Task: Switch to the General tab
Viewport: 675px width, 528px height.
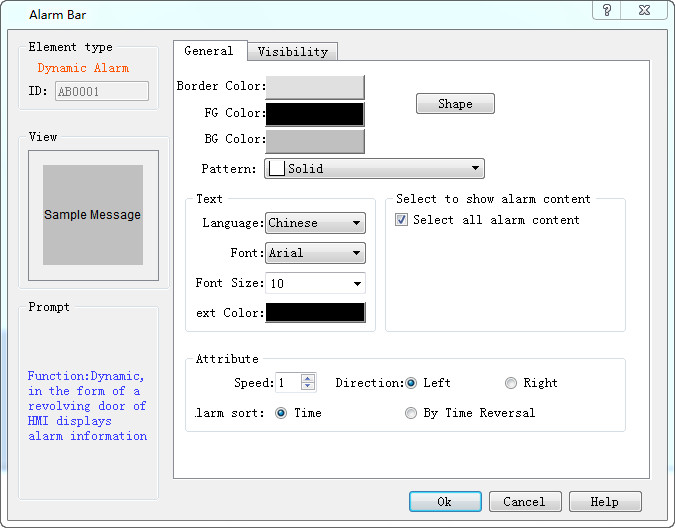Action: (210, 51)
